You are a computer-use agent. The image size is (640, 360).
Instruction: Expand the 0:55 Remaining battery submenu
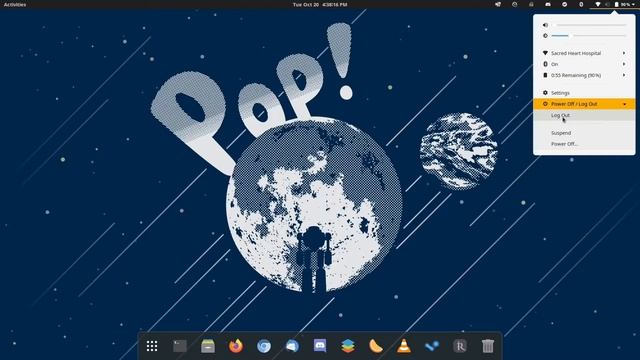(584, 75)
